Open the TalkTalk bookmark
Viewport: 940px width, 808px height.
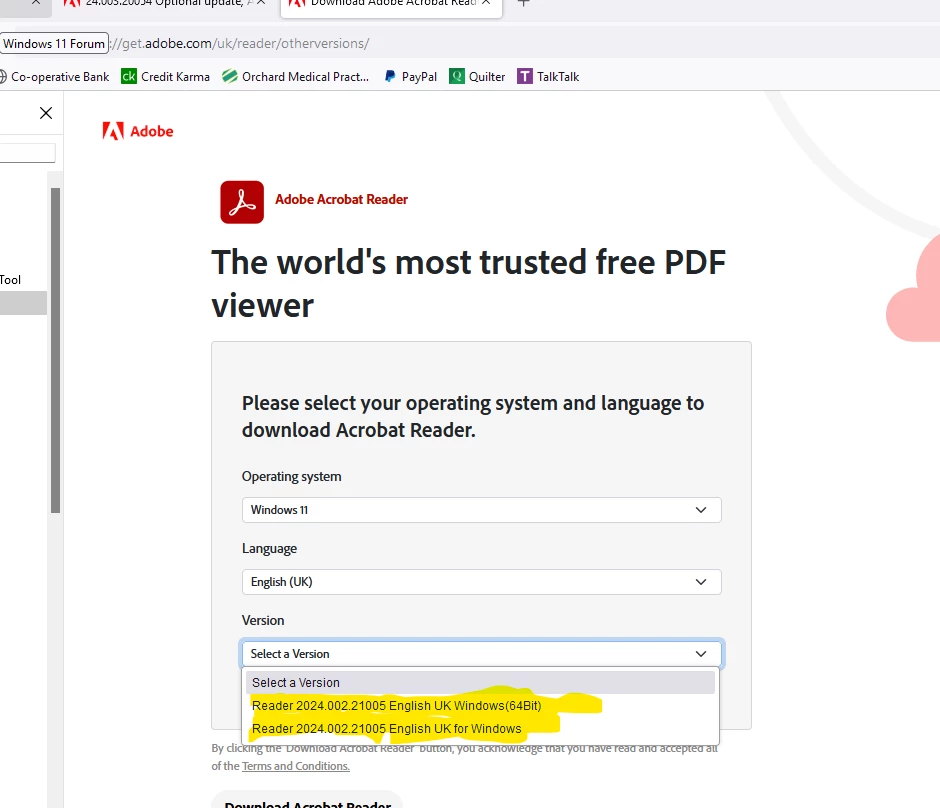tap(548, 77)
